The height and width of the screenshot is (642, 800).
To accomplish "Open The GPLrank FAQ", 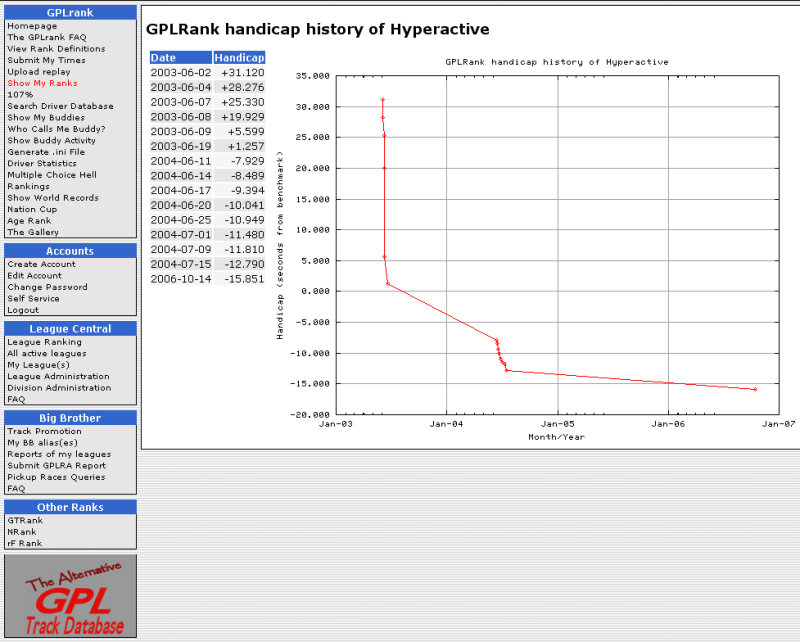I will tap(47, 37).
